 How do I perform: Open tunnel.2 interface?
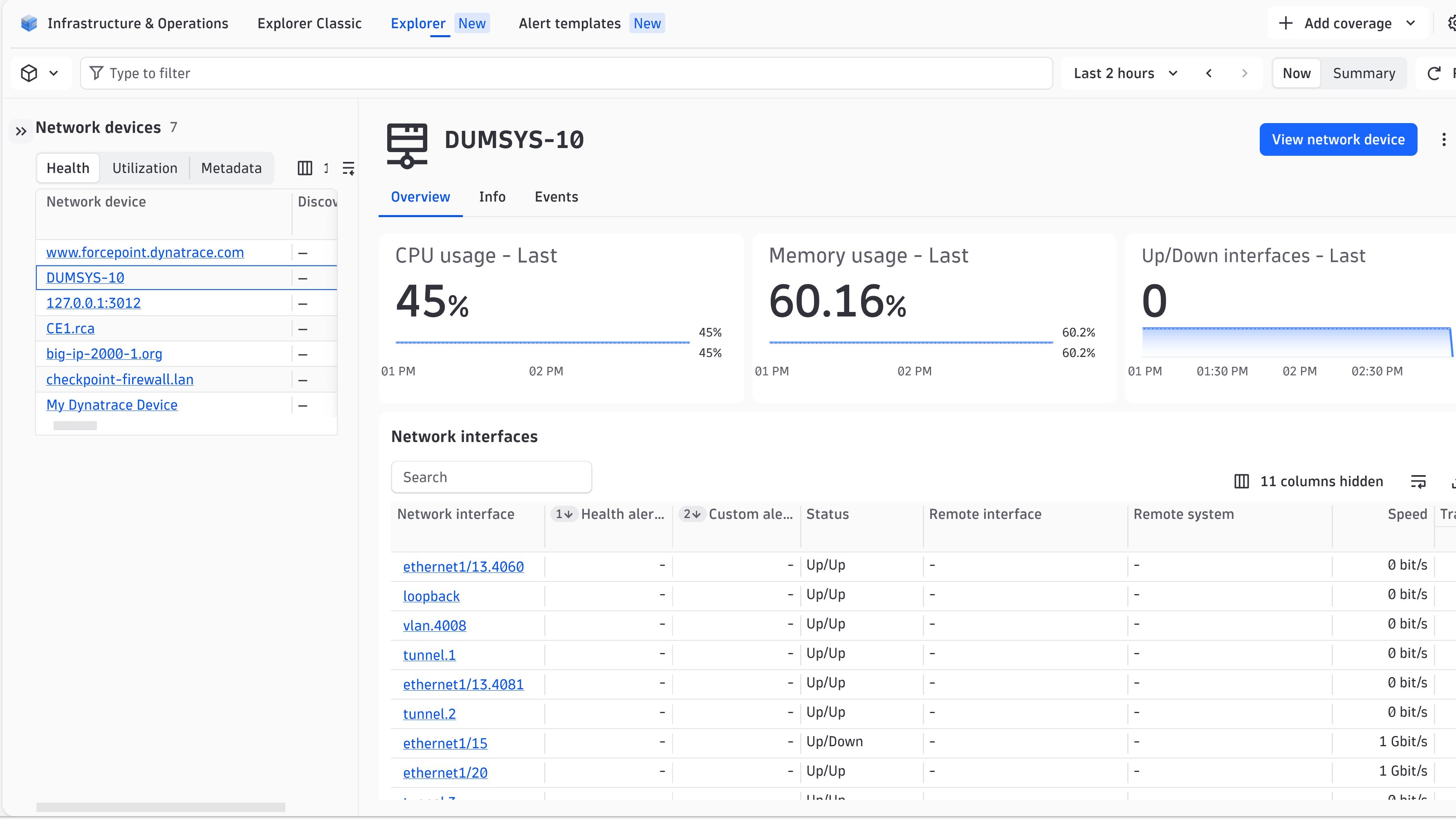(429, 714)
